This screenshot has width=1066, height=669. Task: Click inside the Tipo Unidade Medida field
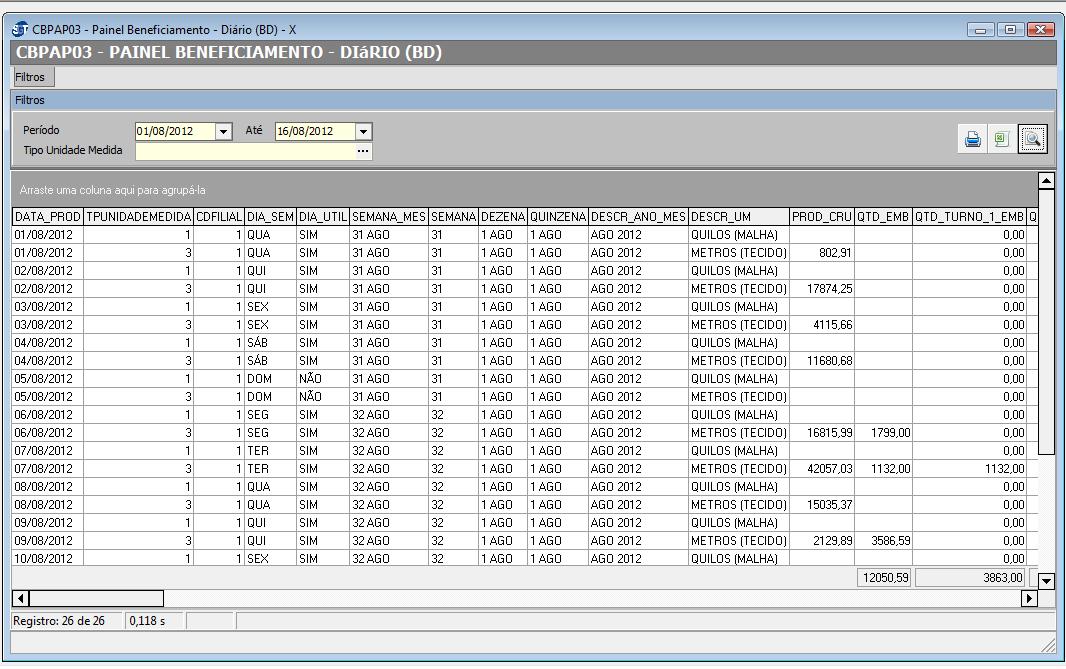[x=244, y=151]
